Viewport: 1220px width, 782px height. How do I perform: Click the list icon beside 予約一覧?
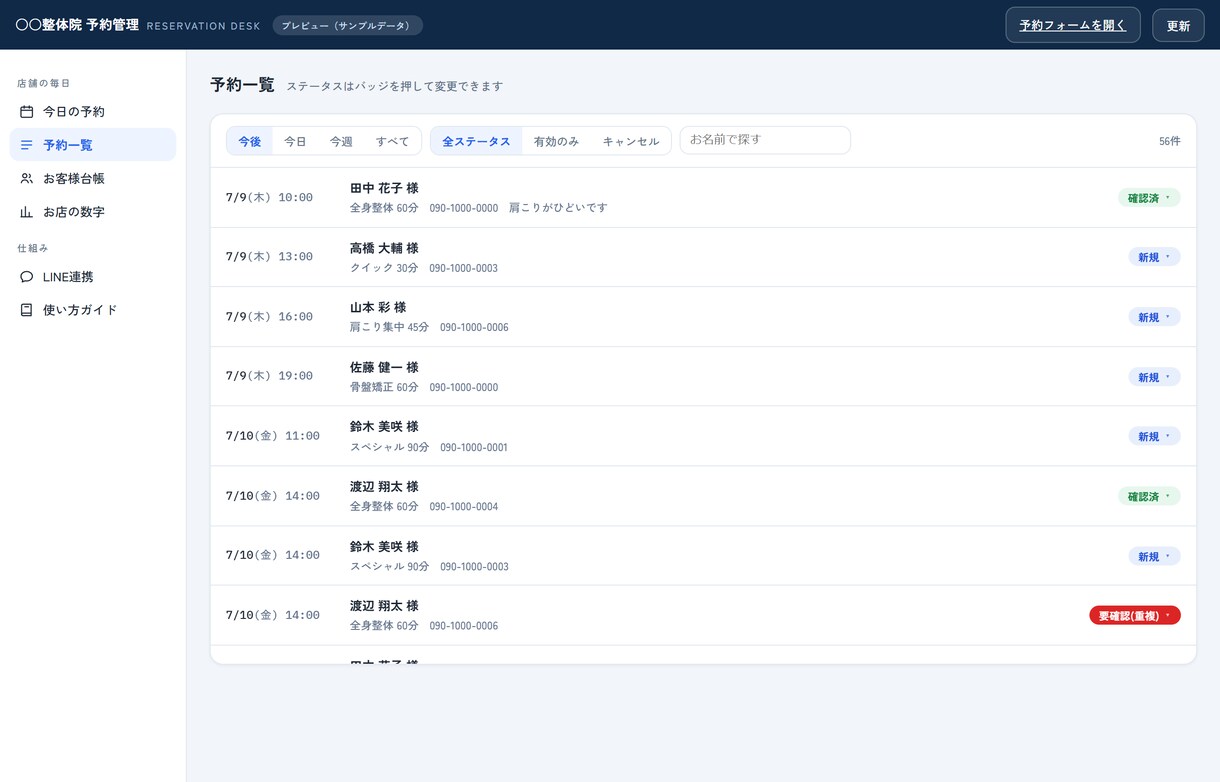pyautogui.click(x=27, y=145)
